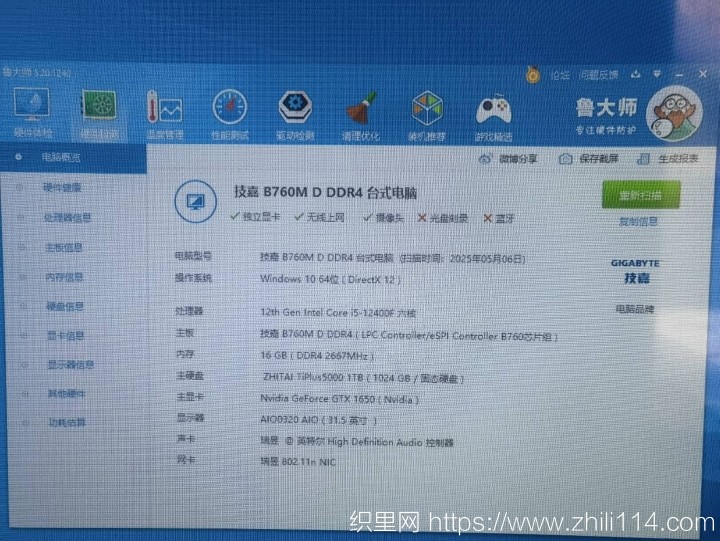Open the 硬件体检 hardware checkup icon

[x=32, y=113]
